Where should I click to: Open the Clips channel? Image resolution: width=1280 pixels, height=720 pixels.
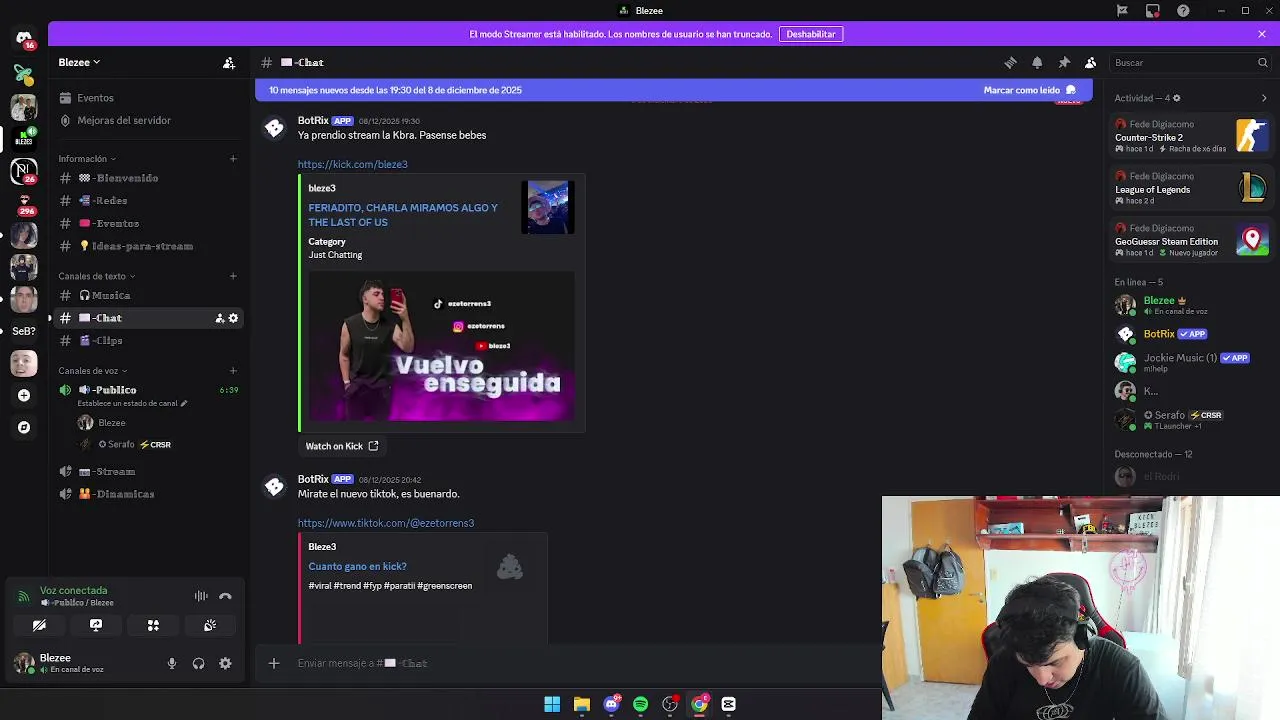(149, 341)
